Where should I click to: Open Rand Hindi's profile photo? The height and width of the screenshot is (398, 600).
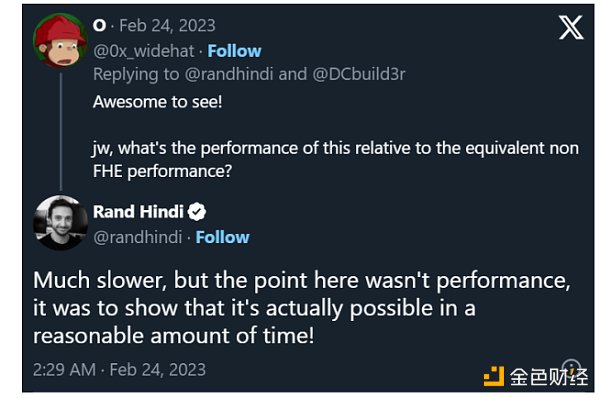pos(60,223)
